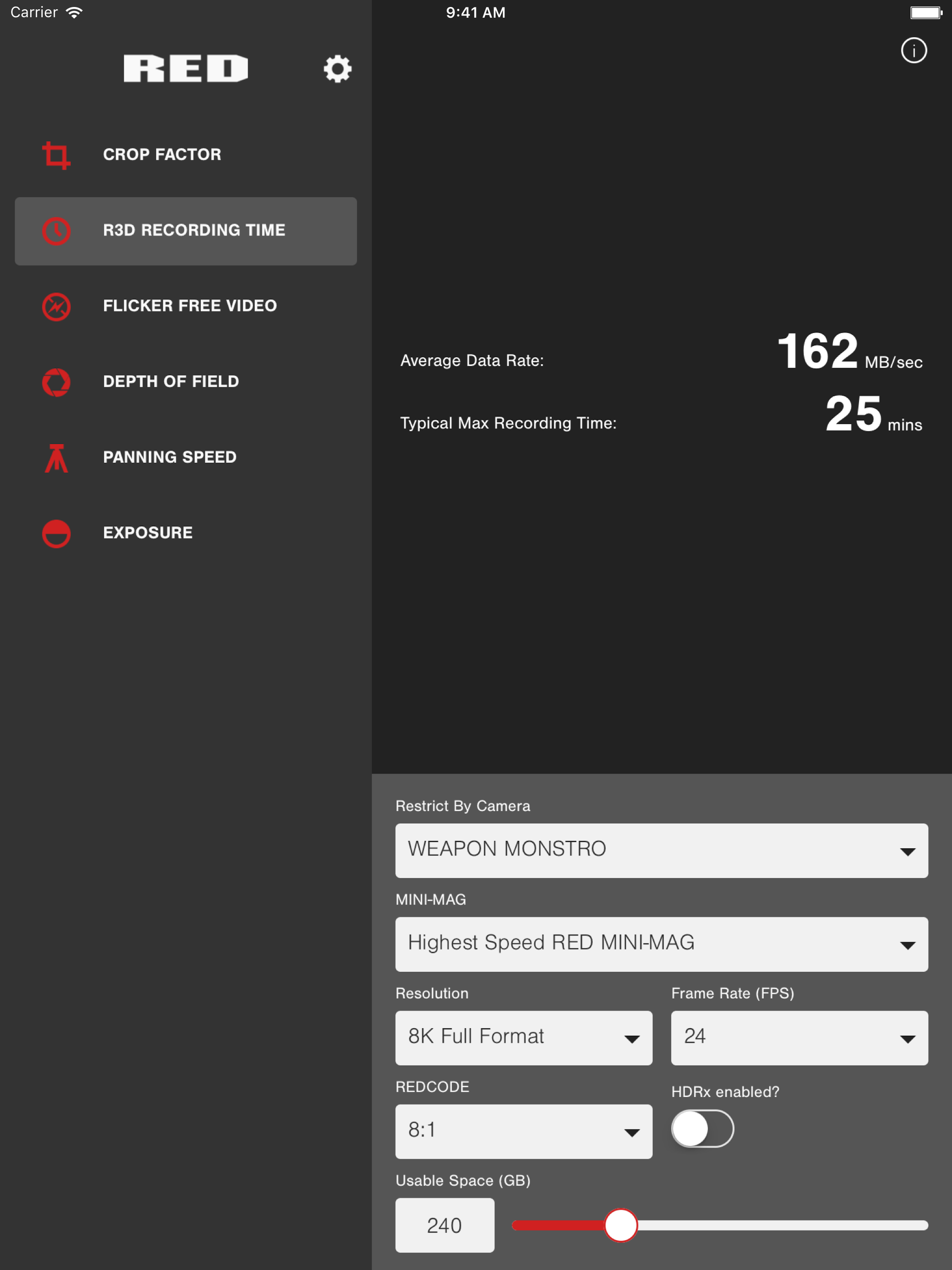This screenshot has height=1270, width=952.
Task: Click the RED logo
Action: click(x=185, y=69)
